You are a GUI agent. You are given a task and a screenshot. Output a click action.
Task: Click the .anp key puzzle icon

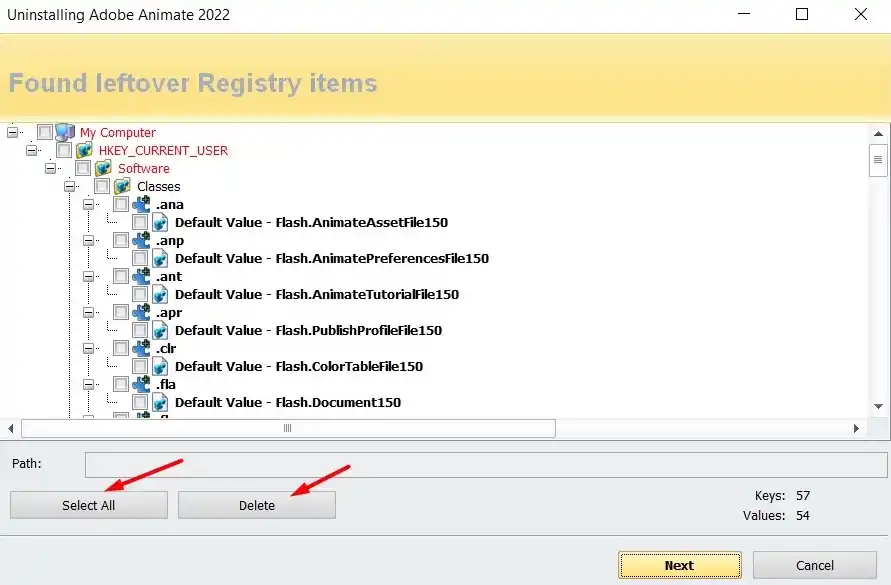(x=141, y=240)
